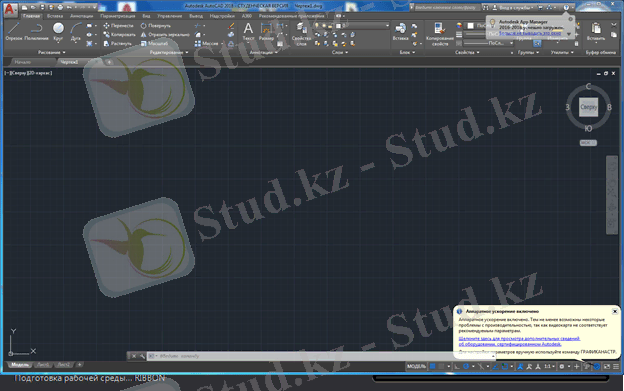Click the Вставить (paste) clipboard icon
624x391 pixels.
(596, 31)
